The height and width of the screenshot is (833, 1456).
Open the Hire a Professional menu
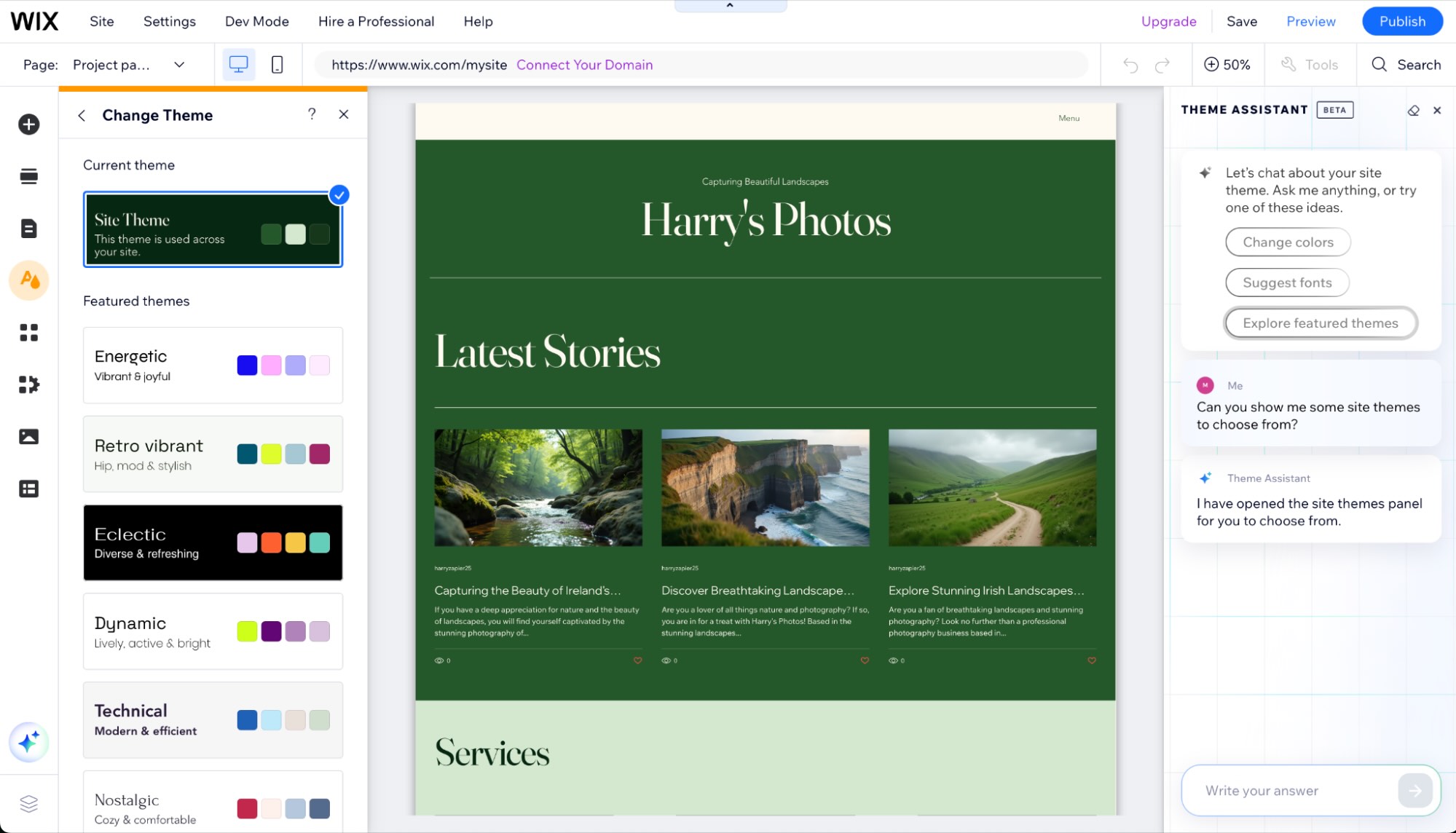375,21
